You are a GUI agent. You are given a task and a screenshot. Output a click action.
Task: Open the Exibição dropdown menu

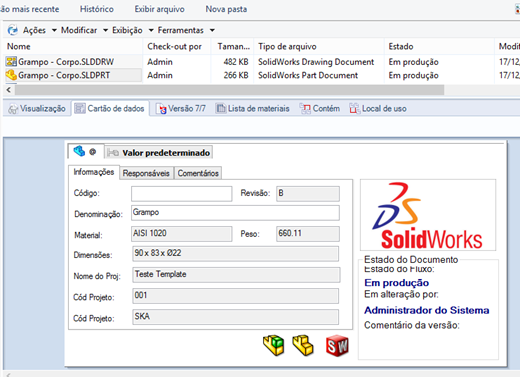132,30
